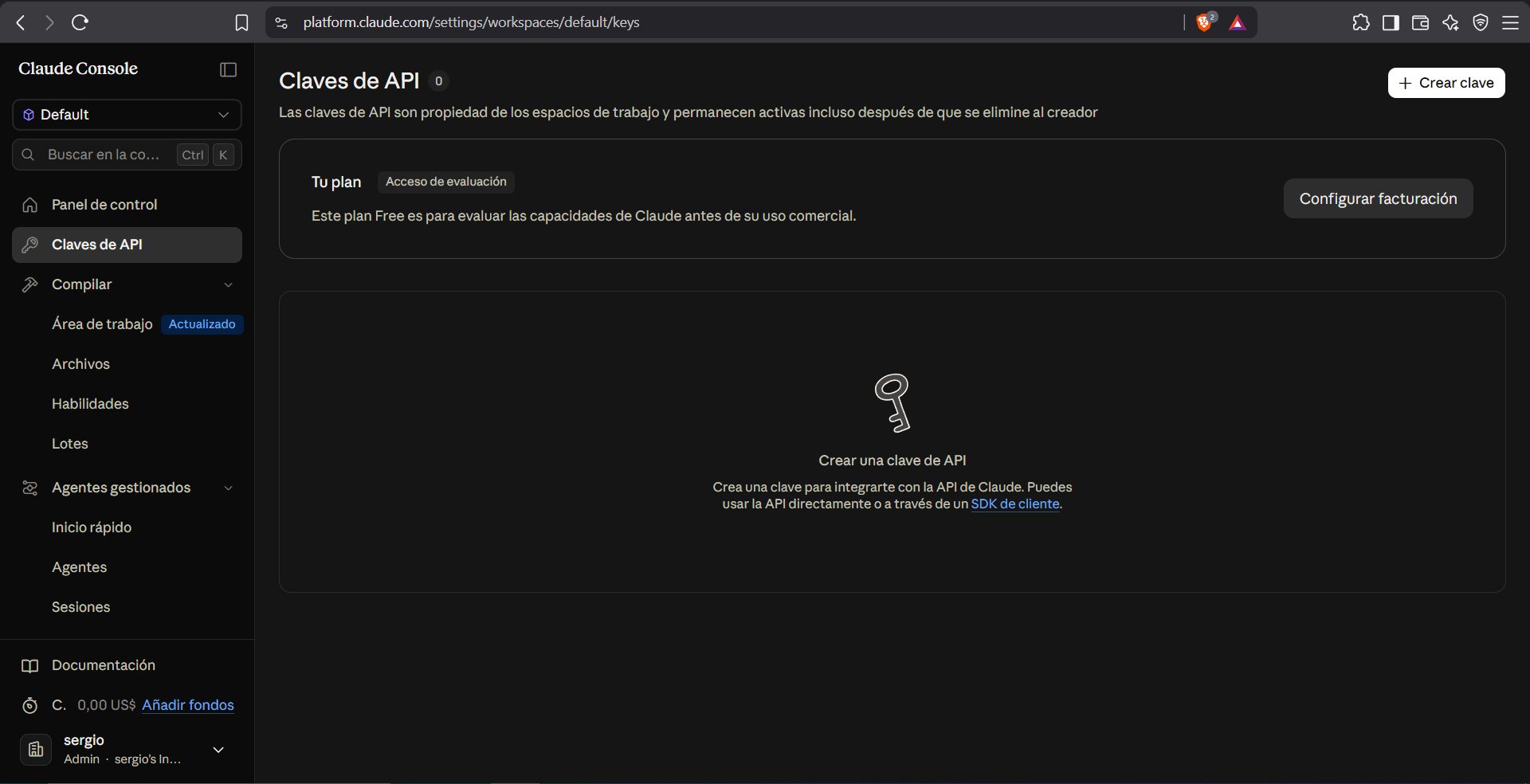Image resolution: width=1530 pixels, height=784 pixels.
Task: Go back with the browser back arrow
Action: tap(22, 22)
